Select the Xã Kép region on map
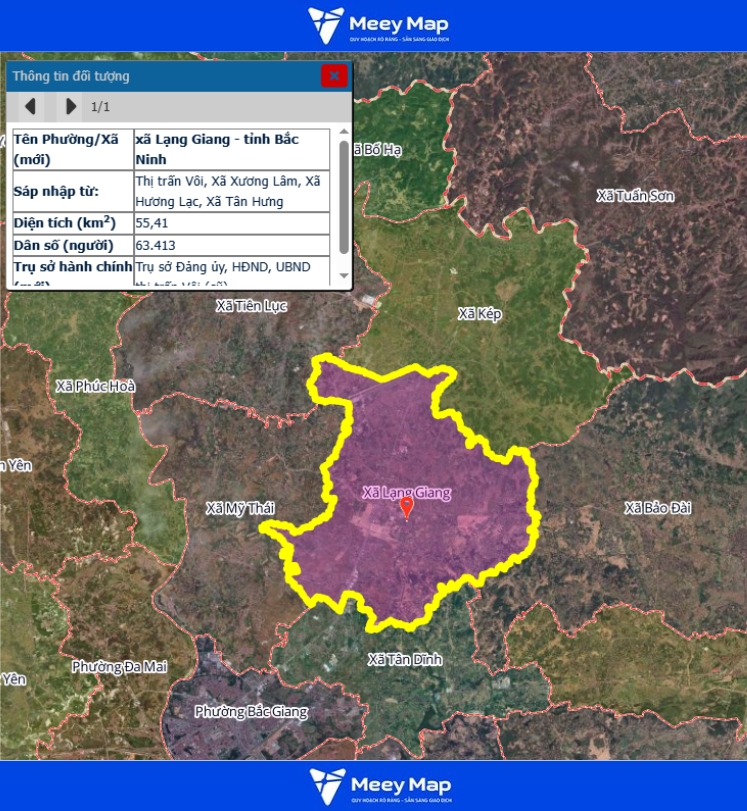Screen dimensions: 747x811 479,314
